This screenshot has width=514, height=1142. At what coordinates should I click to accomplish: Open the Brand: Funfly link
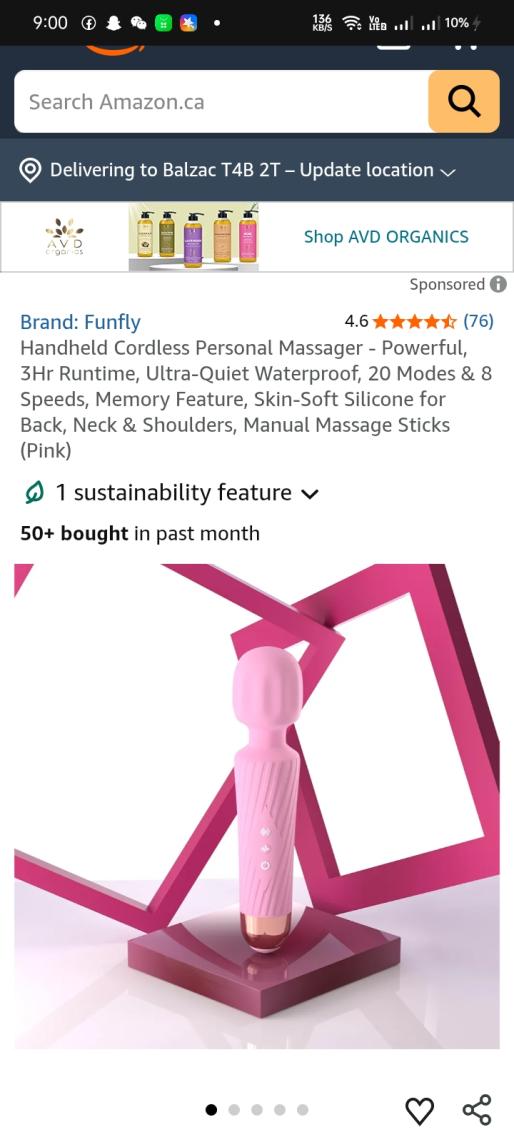[80, 322]
